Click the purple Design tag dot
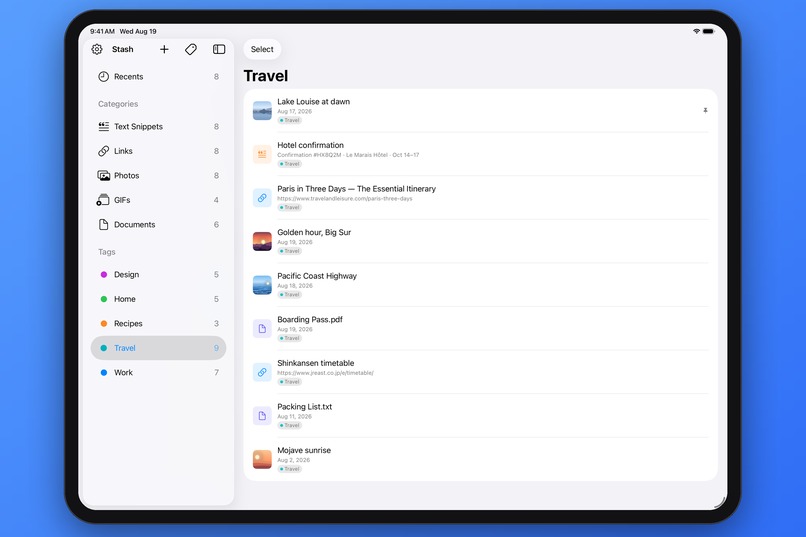This screenshot has height=537, width=806. [x=104, y=274]
